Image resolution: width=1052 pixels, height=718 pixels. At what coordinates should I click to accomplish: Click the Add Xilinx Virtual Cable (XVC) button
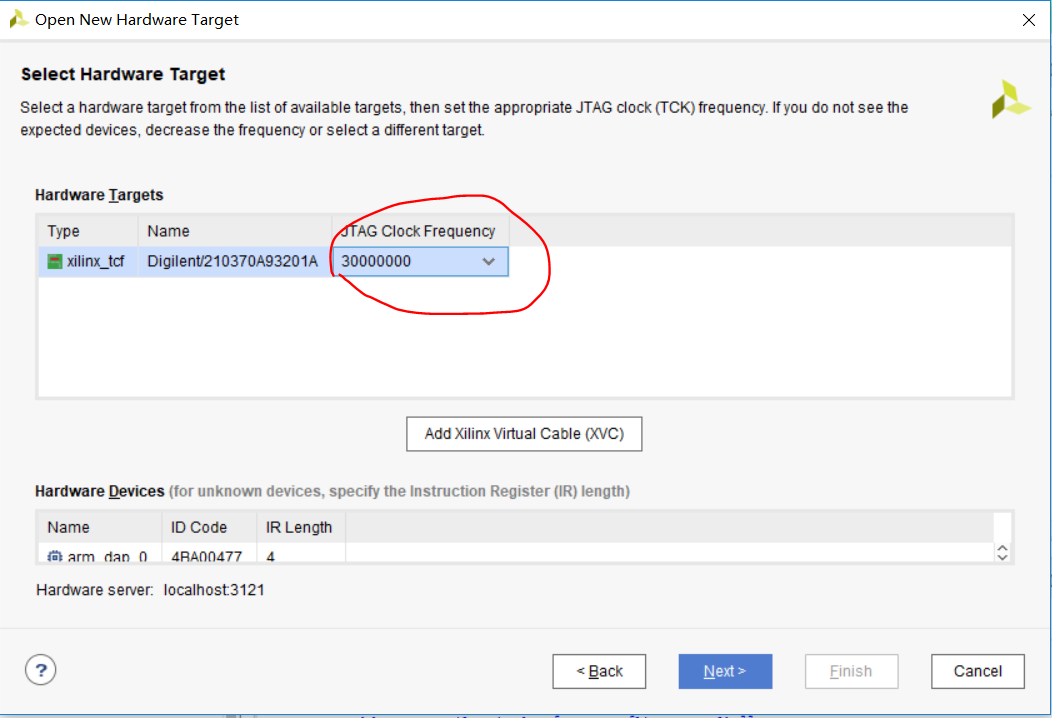coord(523,433)
